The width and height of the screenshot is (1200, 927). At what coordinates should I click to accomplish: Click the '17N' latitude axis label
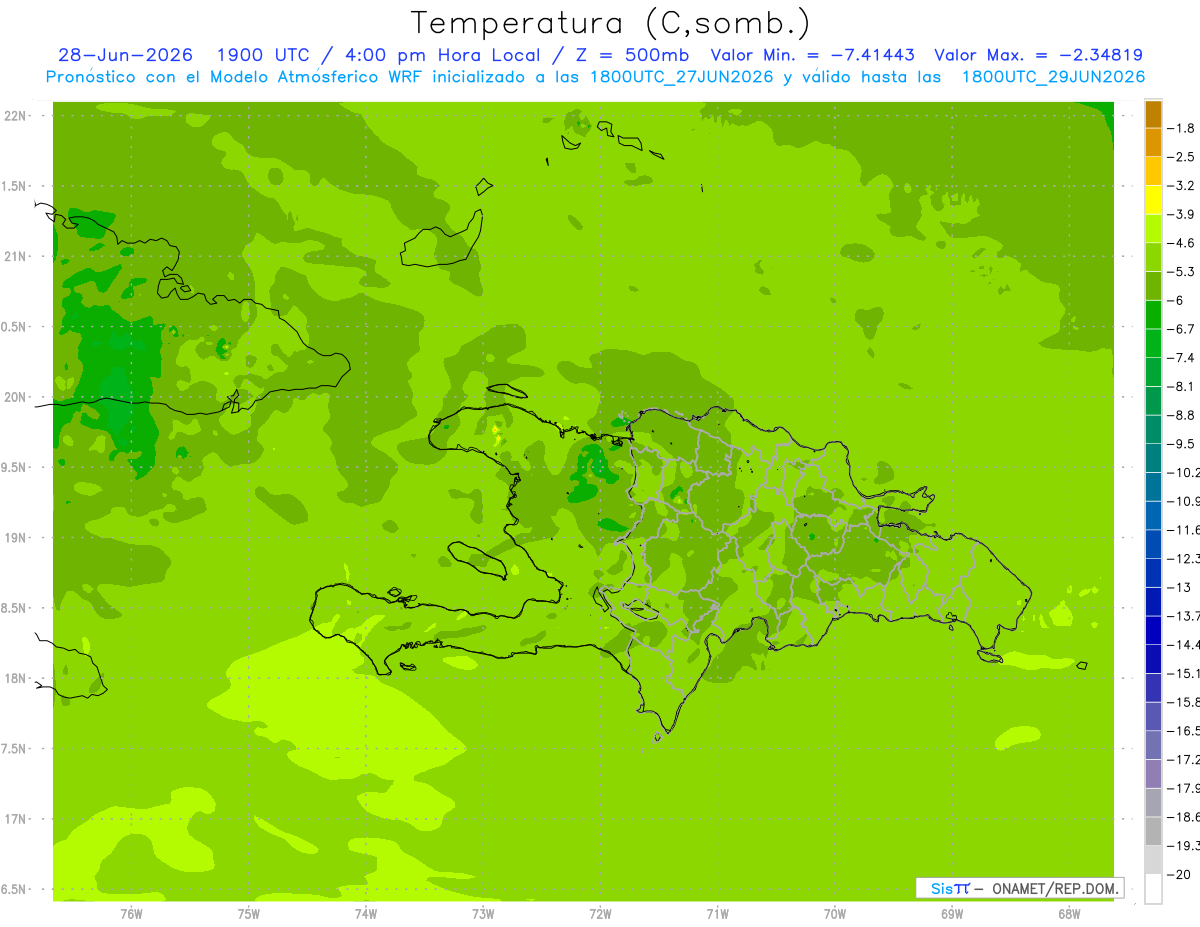tap(14, 819)
